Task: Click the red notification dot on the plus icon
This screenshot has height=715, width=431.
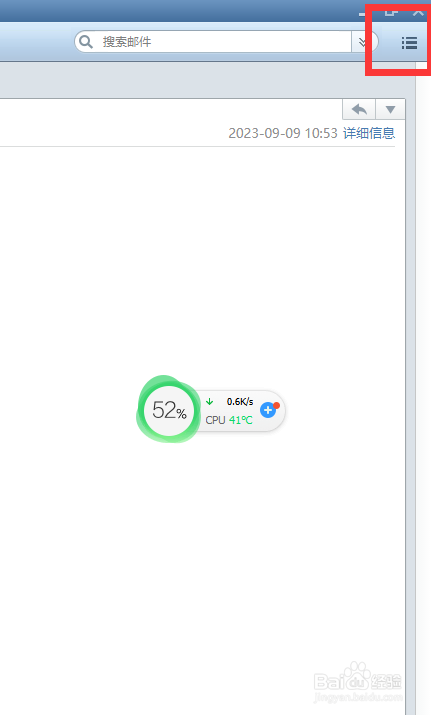Action: coord(276,405)
